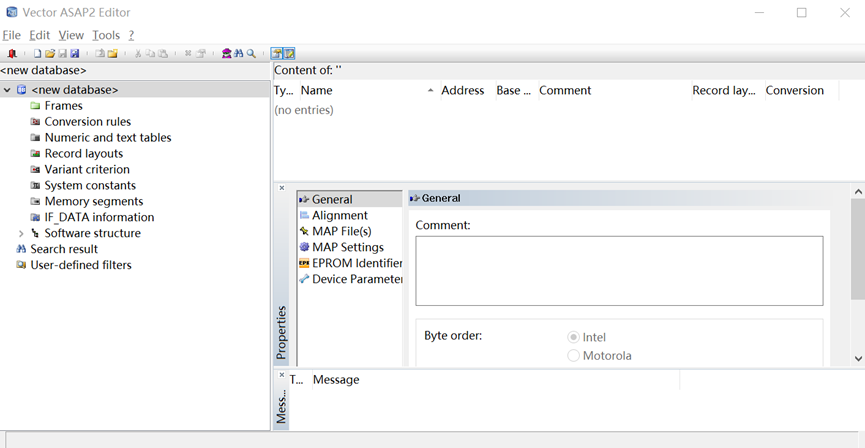Open the File menu
The image size is (865, 448).
click(12, 35)
